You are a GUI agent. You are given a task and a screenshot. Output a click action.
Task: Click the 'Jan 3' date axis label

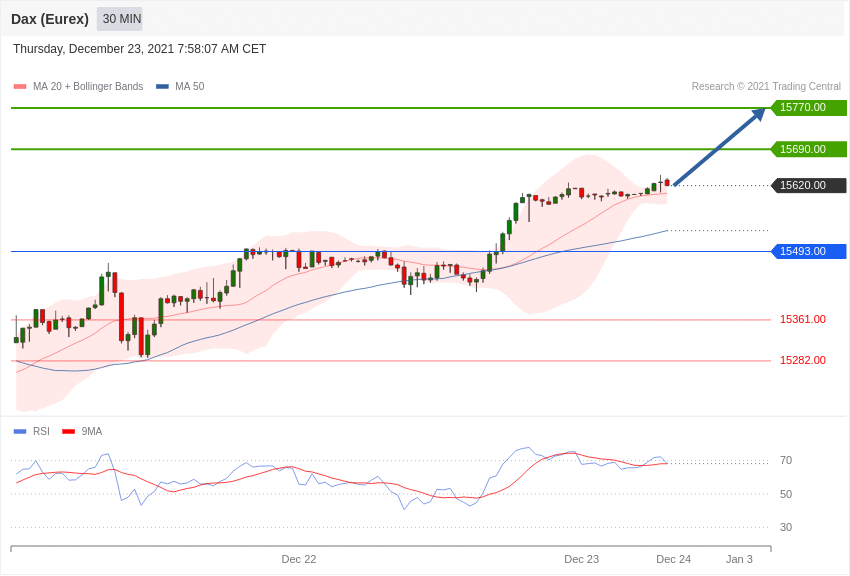(739, 559)
